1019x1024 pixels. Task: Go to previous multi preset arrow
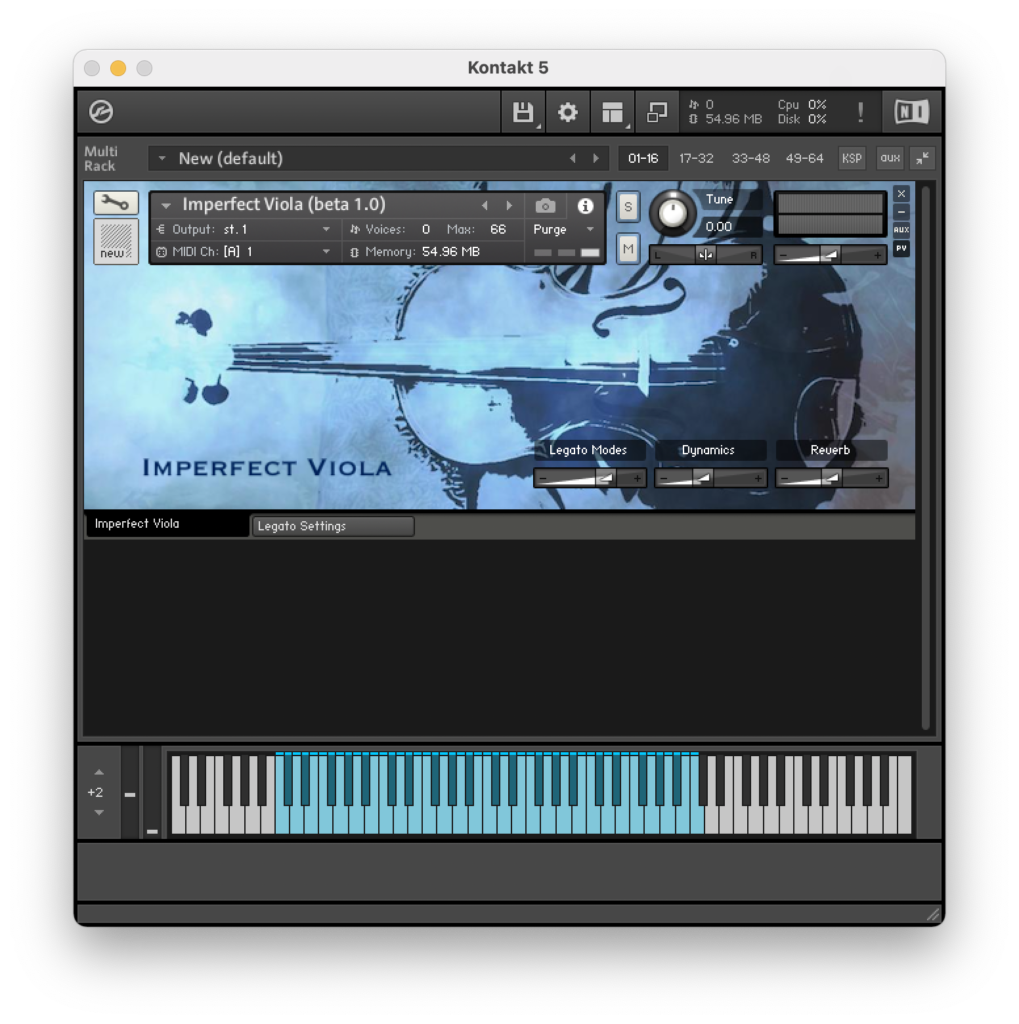[573, 158]
